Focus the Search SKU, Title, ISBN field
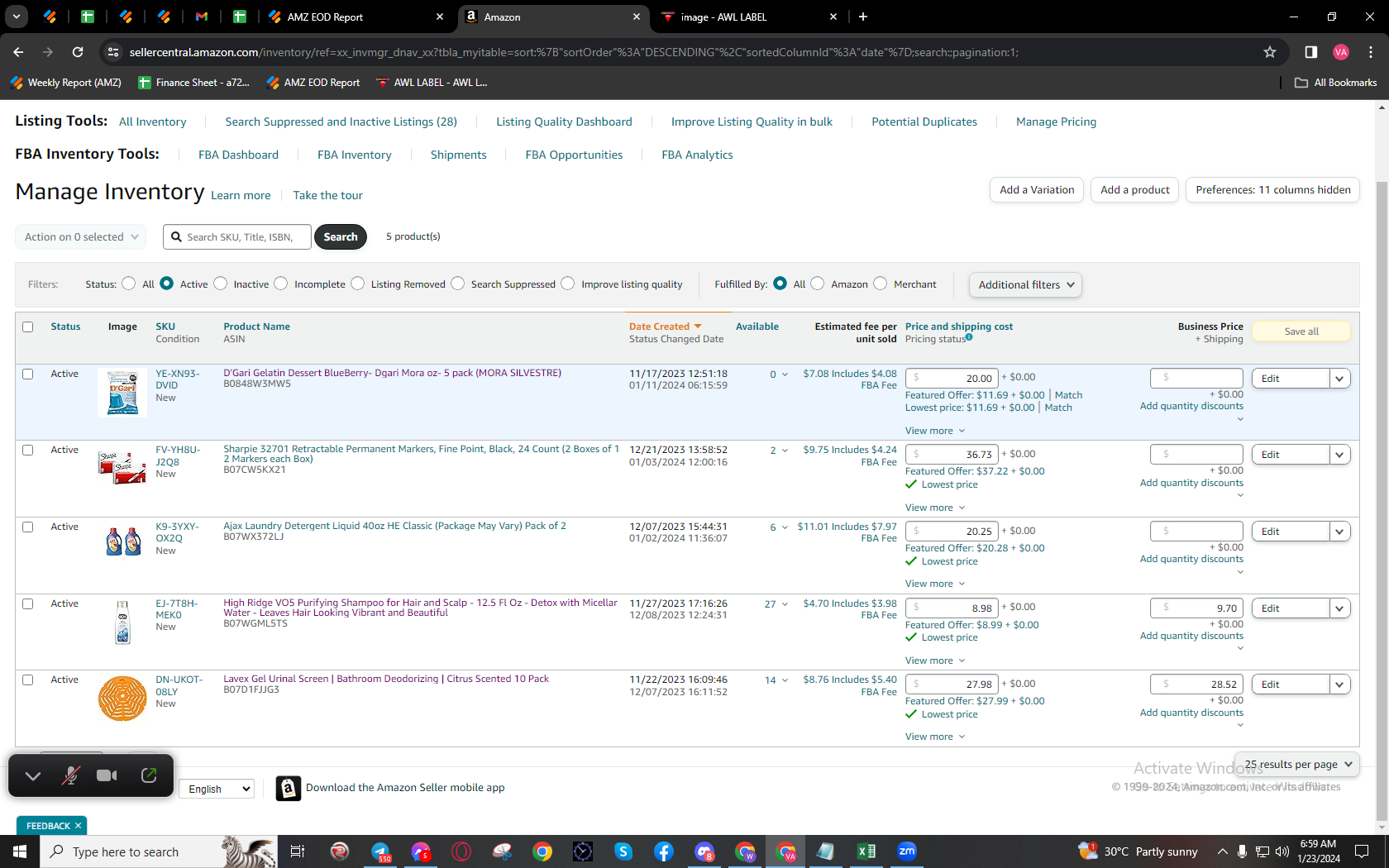Screen dimensions: 1389x868 point(237,237)
